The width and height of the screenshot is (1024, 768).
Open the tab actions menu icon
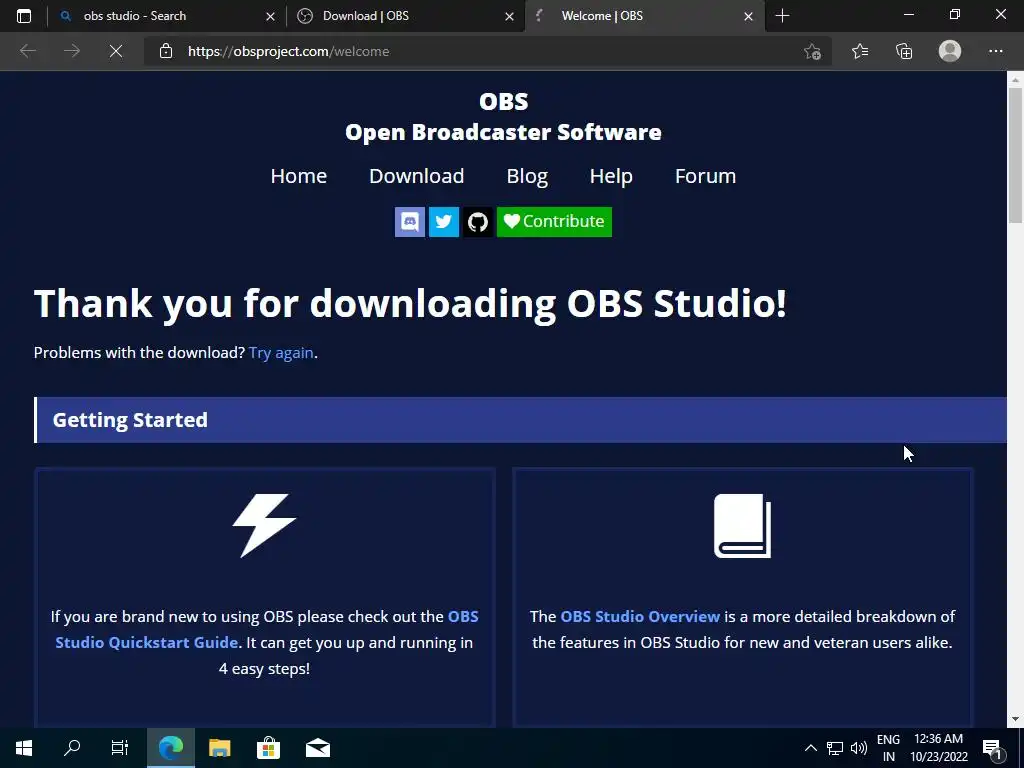point(24,16)
